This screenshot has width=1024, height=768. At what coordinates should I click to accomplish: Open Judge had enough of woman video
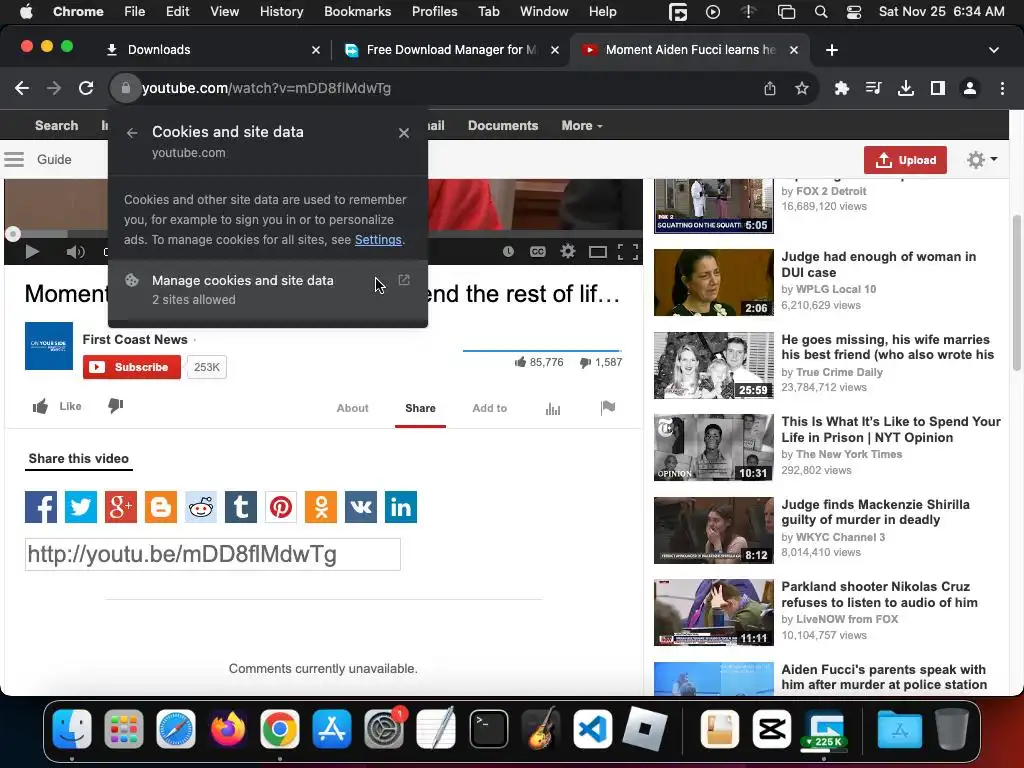(878, 264)
